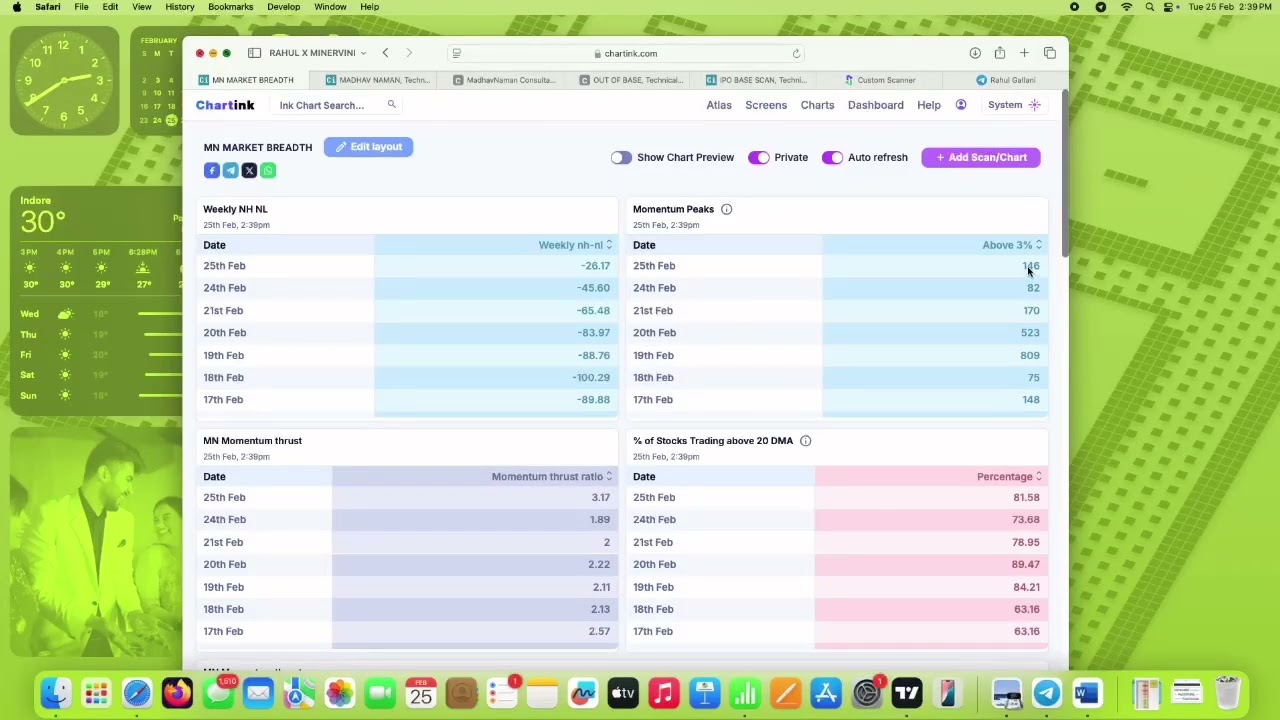Screen dimensions: 1280x720
Task: Expand RAHUL X MINERVINI tab group menu
Action: click(317, 53)
